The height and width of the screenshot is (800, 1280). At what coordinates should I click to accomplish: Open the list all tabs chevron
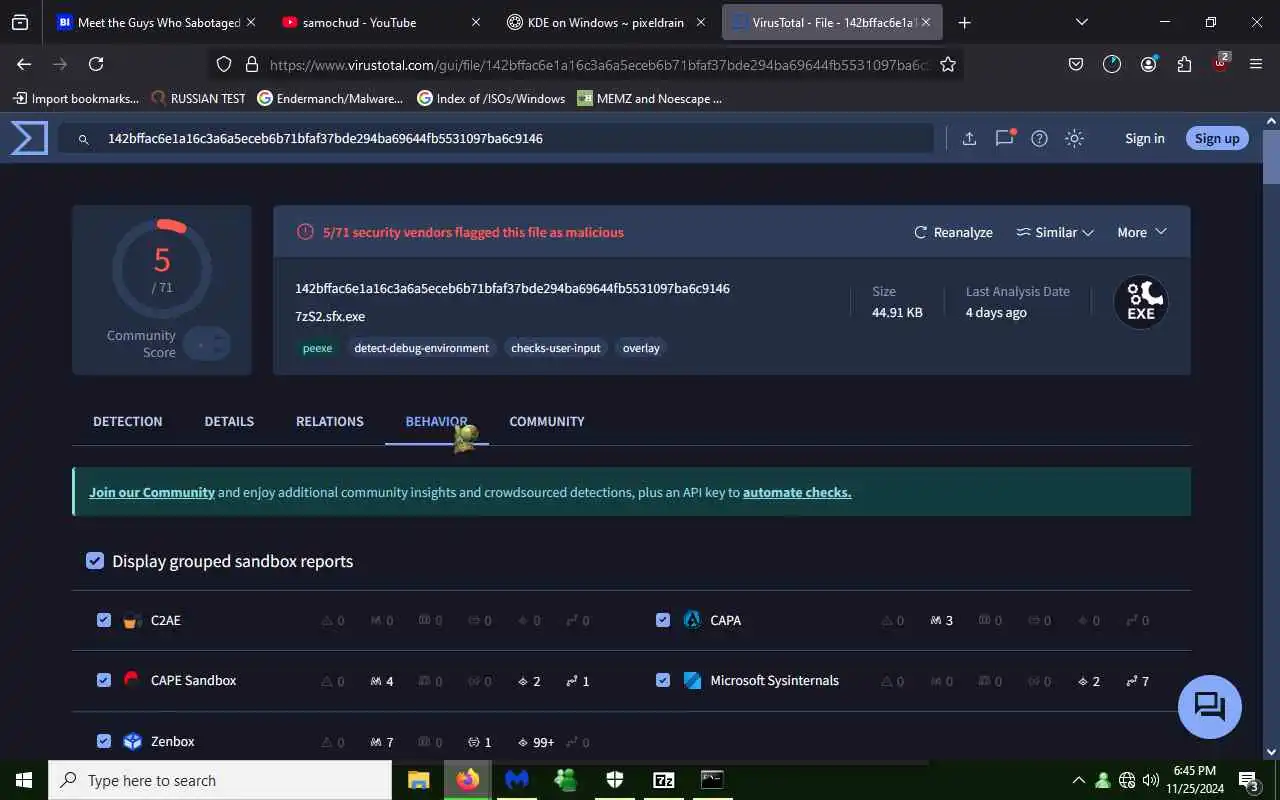point(1082,22)
